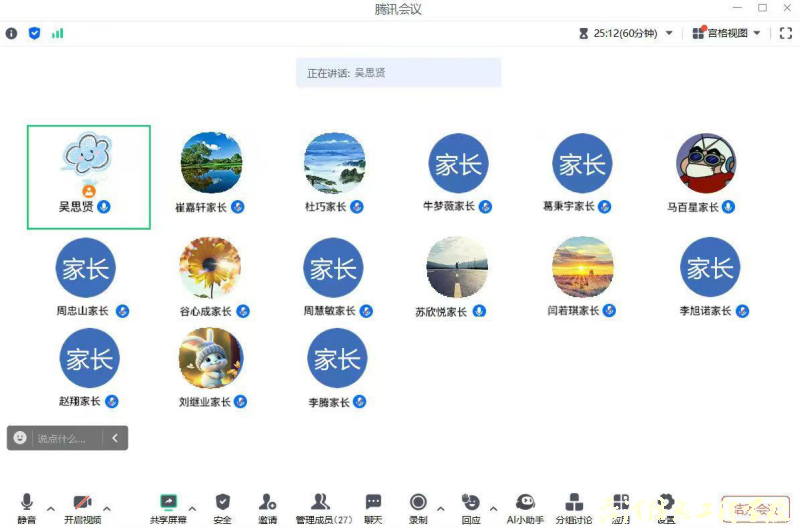800x528 pixels.
Task: Toggle 谷心成家长 microphone icon
Action: point(243,311)
